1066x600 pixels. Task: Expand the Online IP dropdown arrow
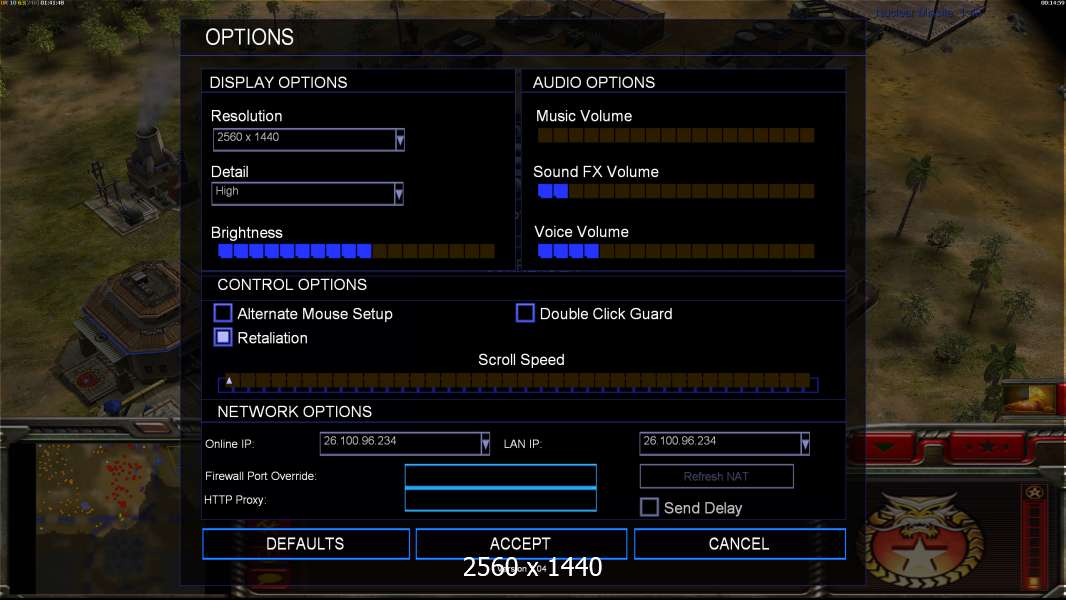pos(485,444)
